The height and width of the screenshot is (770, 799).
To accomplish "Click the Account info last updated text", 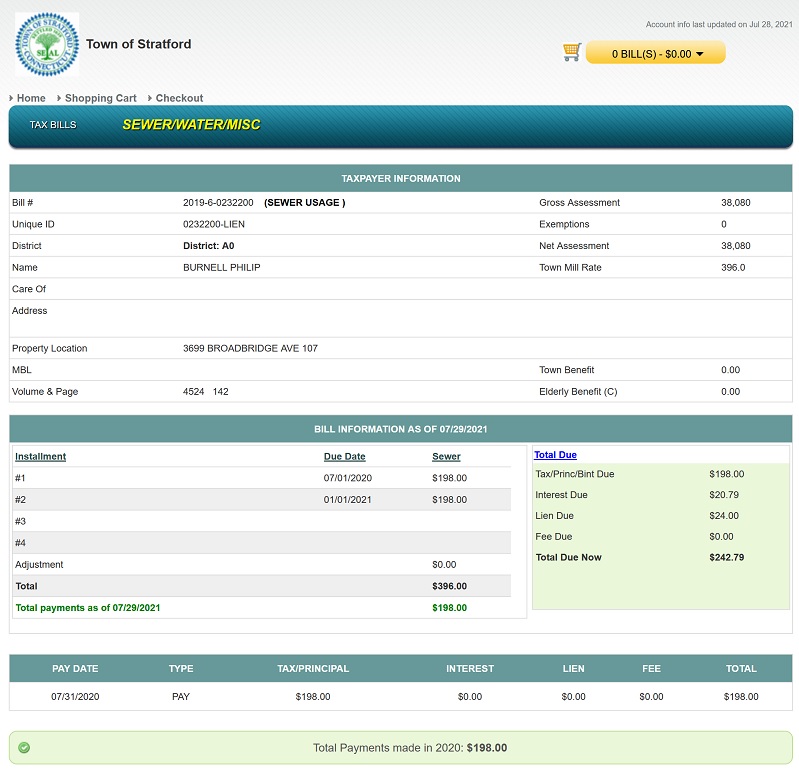I will coord(719,24).
